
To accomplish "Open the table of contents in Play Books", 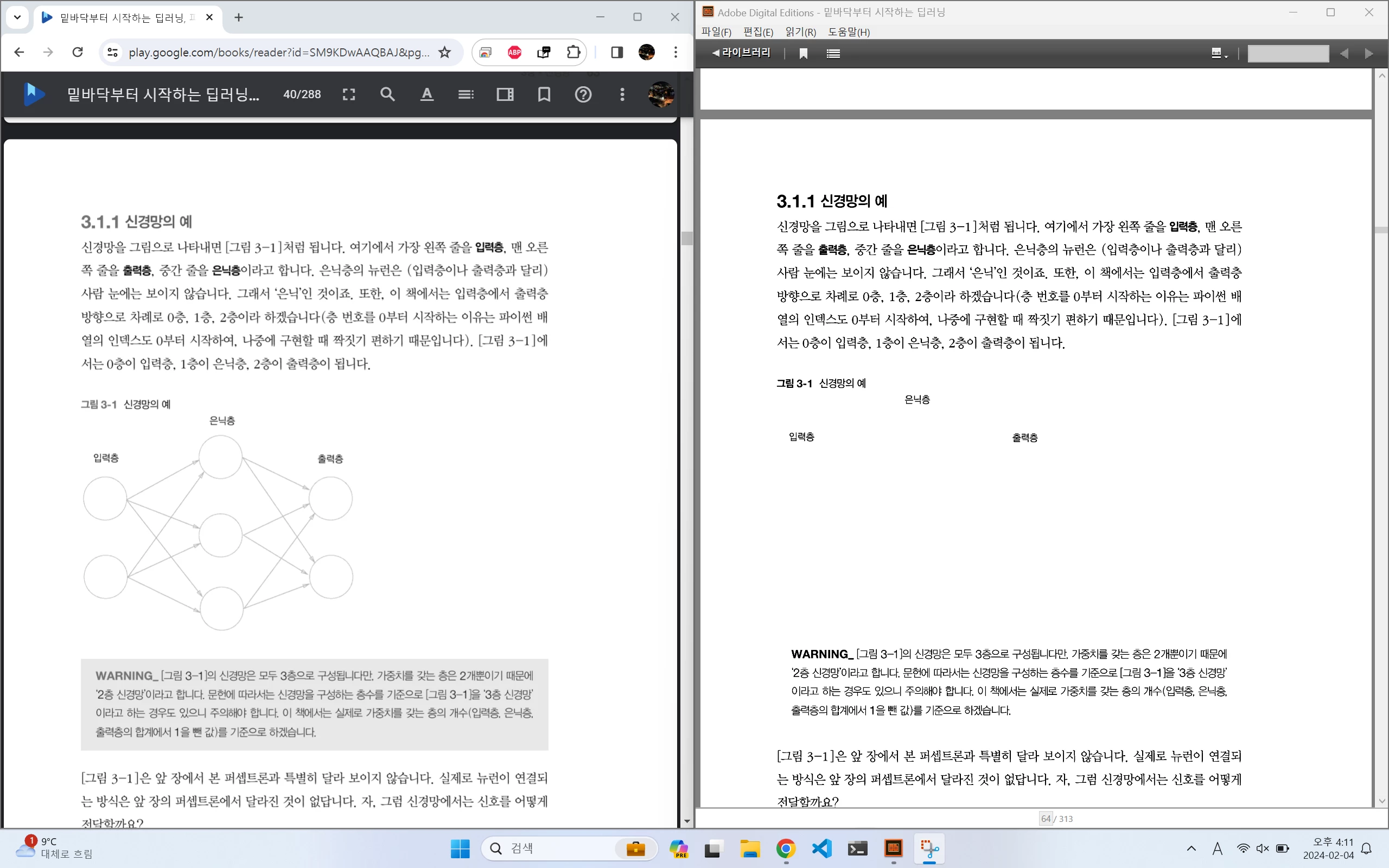I will click(466, 95).
